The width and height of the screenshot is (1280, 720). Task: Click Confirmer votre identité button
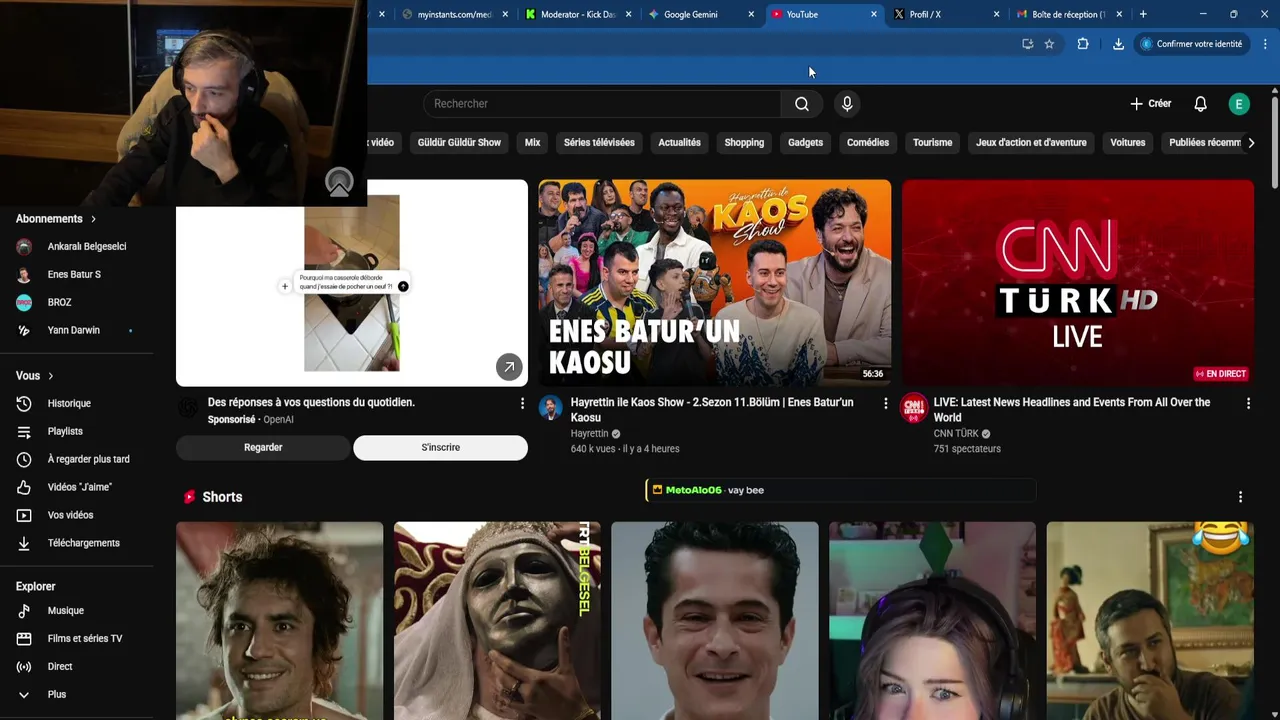[x=1191, y=44]
